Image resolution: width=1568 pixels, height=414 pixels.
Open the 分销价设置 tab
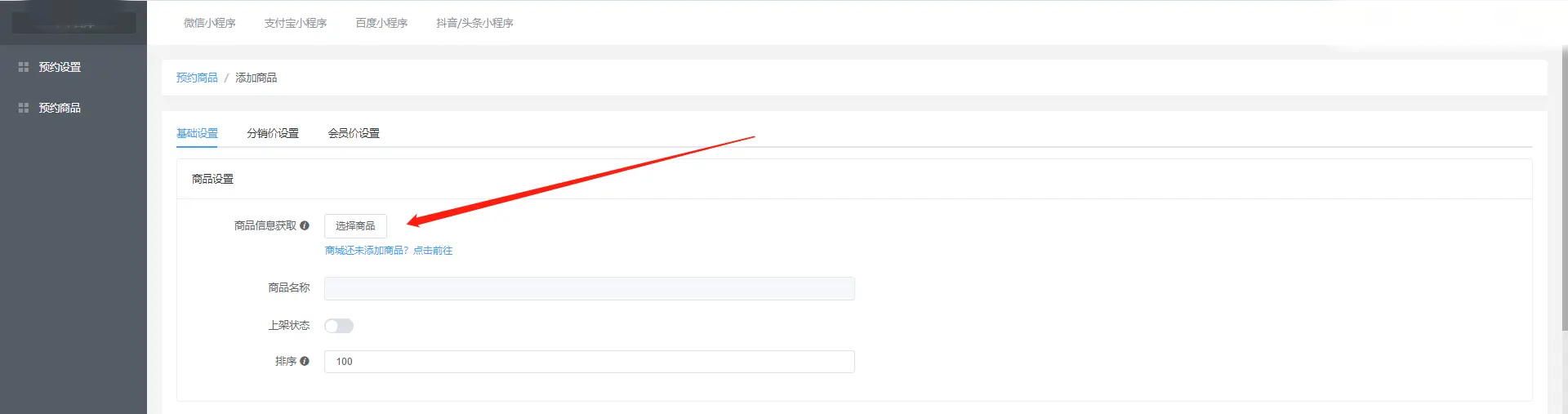click(x=273, y=133)
